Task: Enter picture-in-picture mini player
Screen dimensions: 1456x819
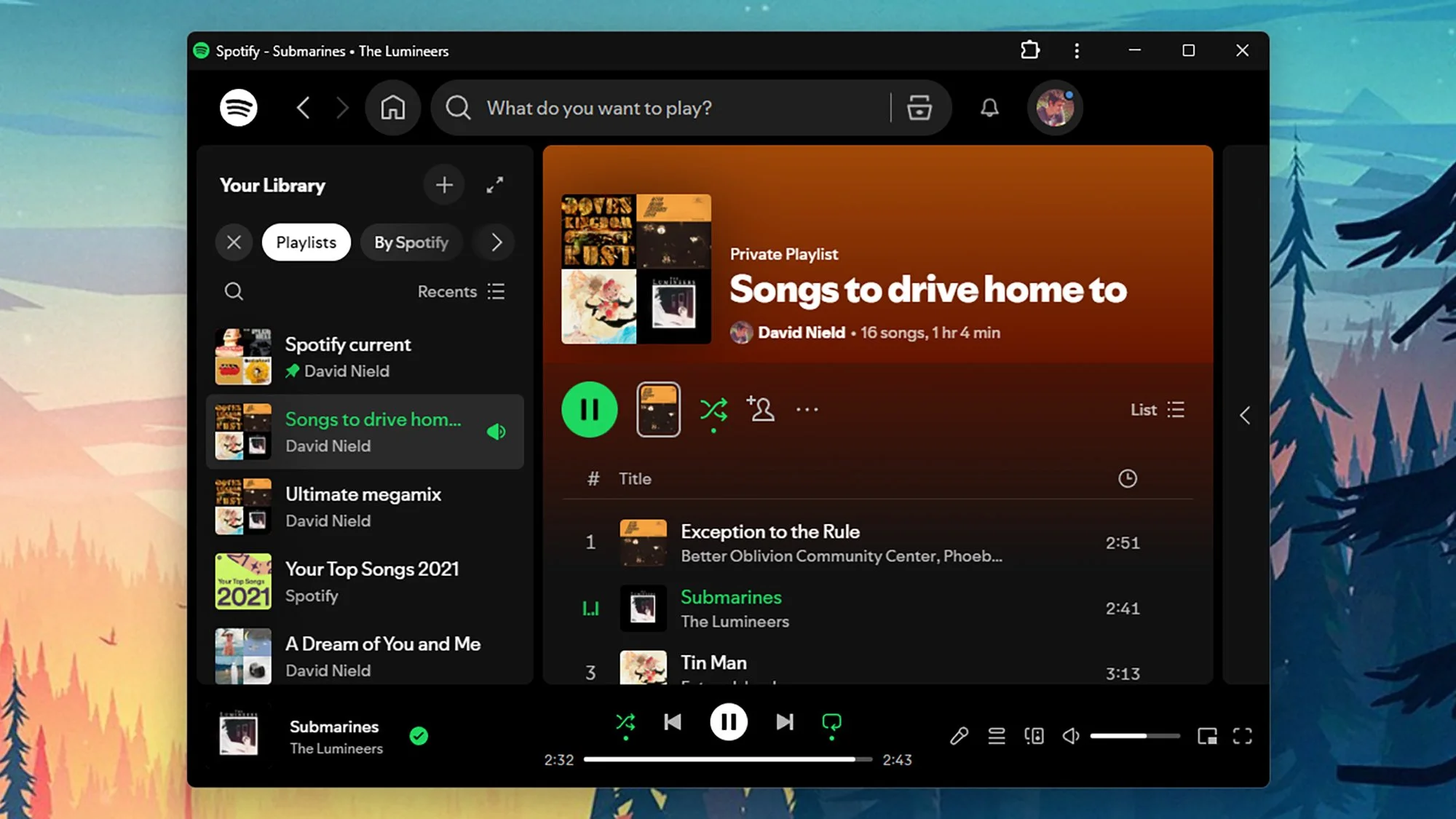Action: [x=1208, y=735]
